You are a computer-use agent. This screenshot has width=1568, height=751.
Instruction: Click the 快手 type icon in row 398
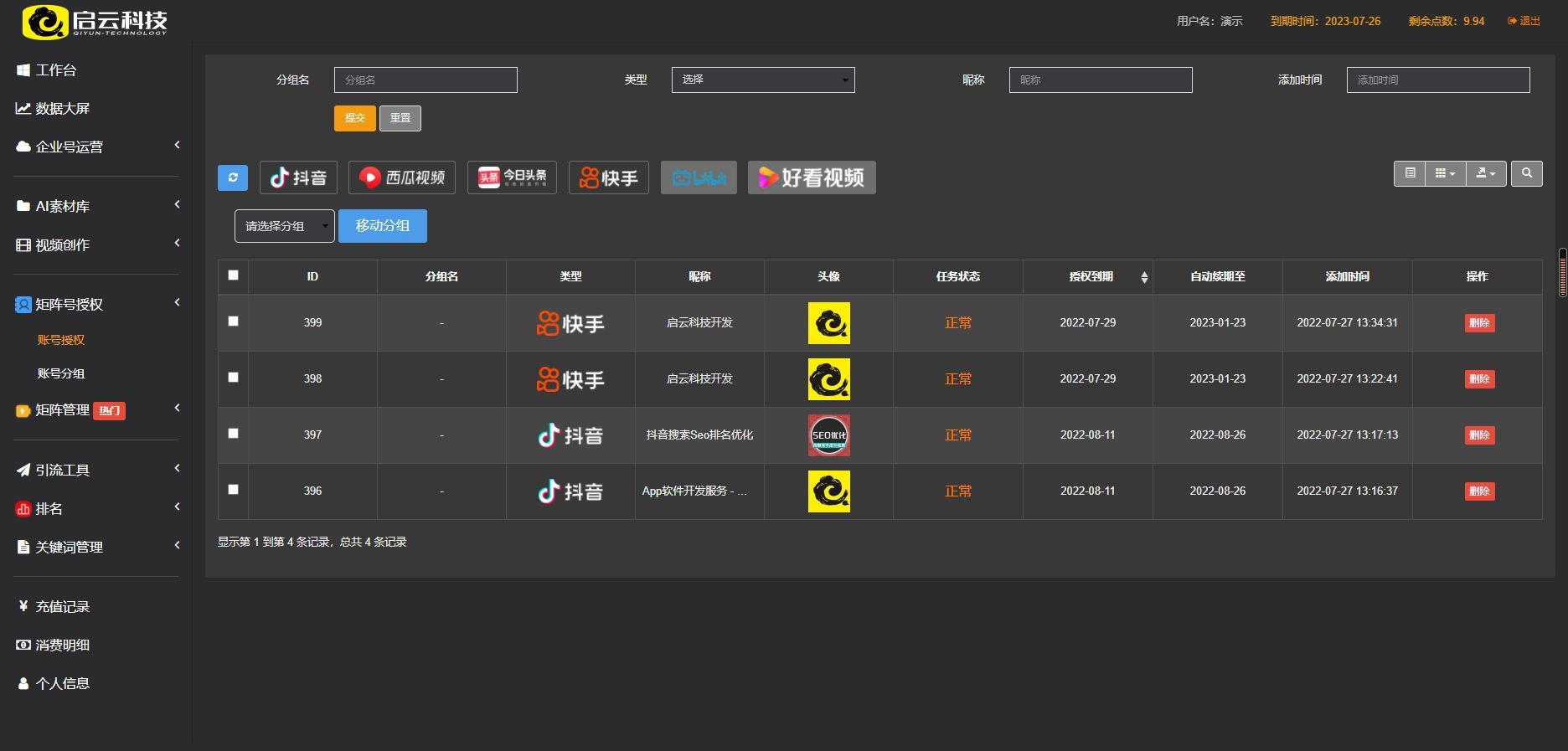(x=570, y=379)
